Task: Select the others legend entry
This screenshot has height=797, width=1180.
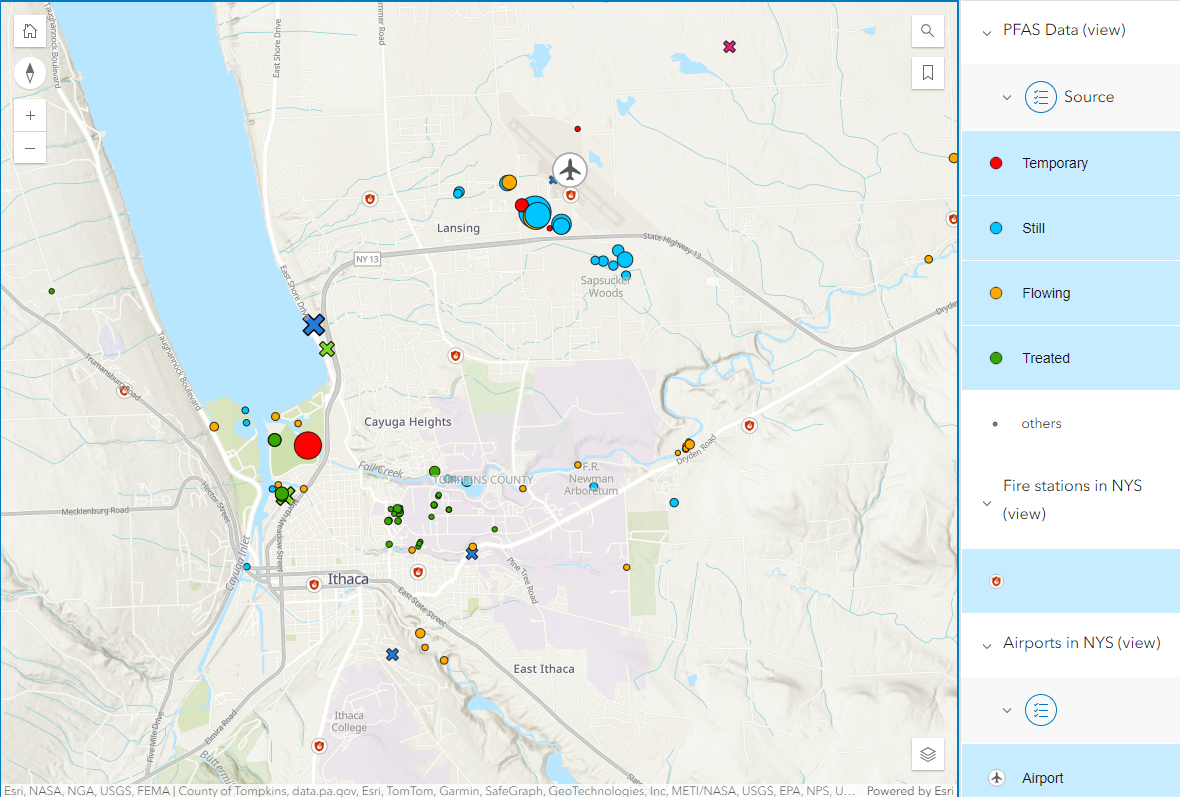Action: coord(995,423)
